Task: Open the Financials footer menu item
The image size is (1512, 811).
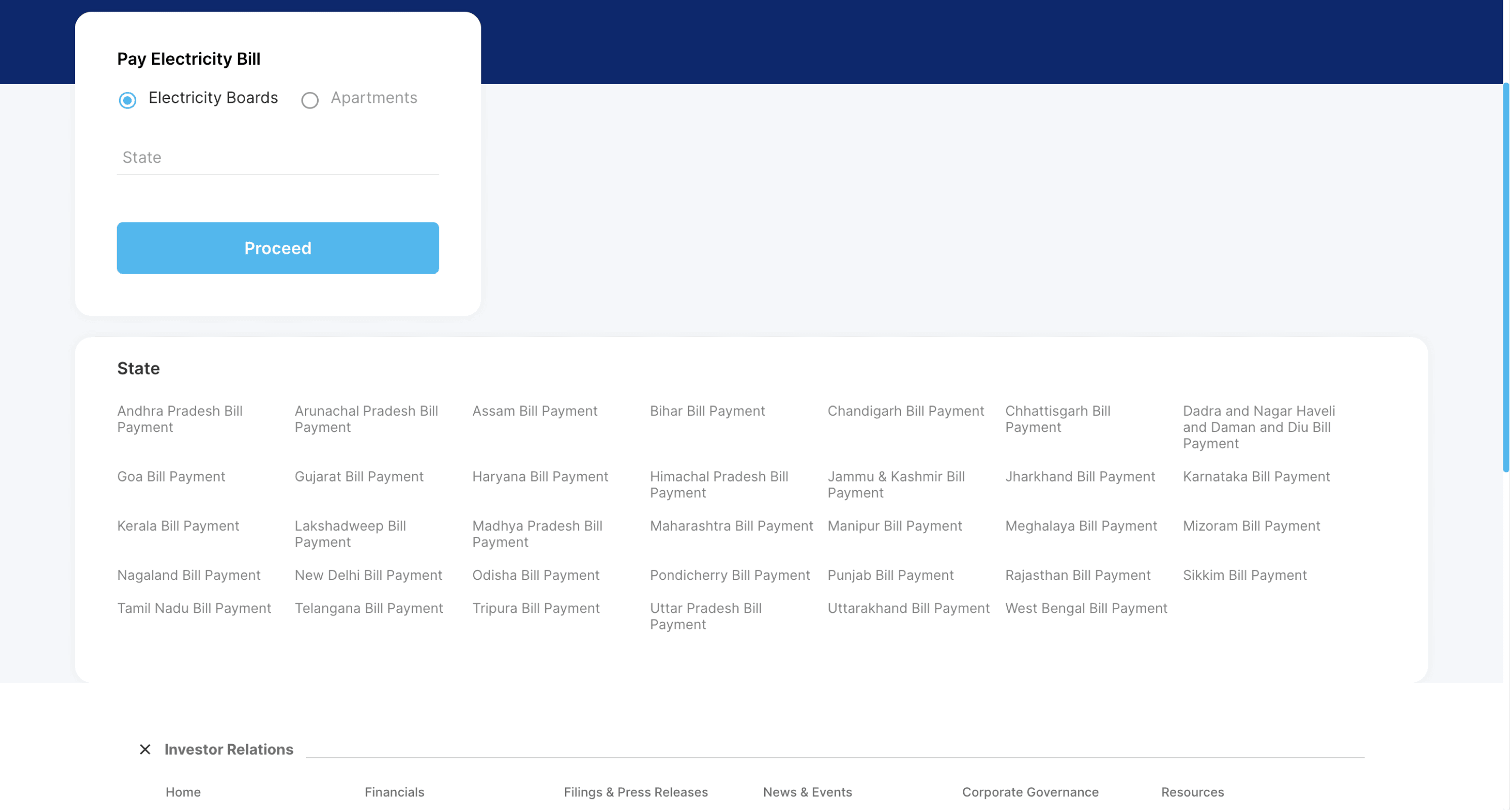Action: [394, 792]
